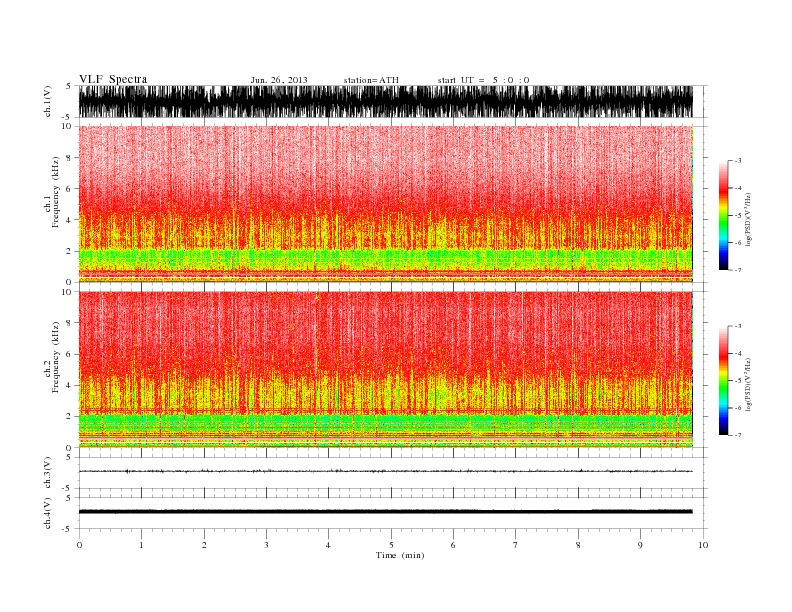Viewport: 792px width, 612px height.
Task: Click the ch.1 black waveform strip at the top
Action: point(385,101)
